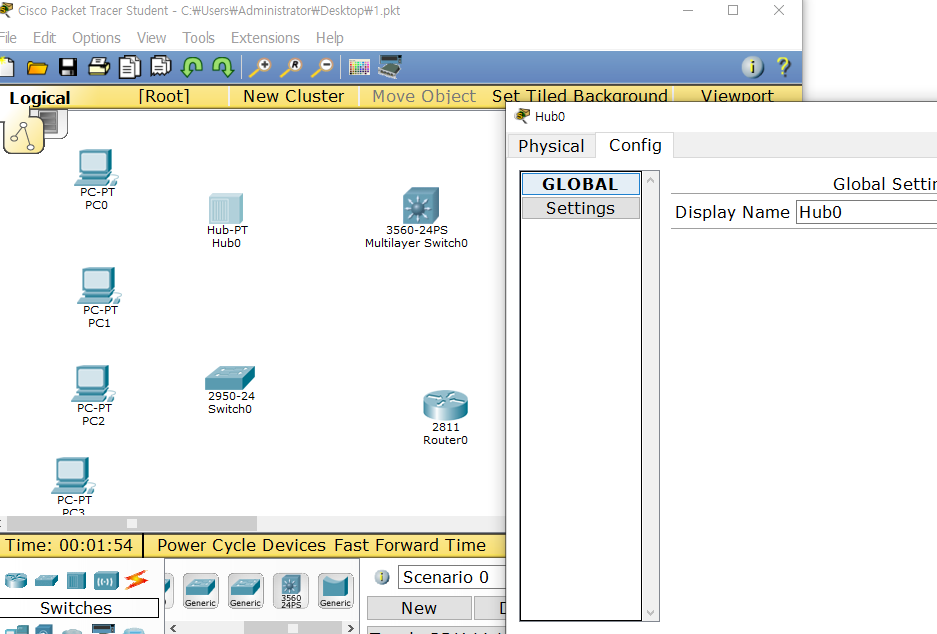Save the file with the floppy disk icon
This screenshot has width=937, height=634.
click(x=68, y=67)
